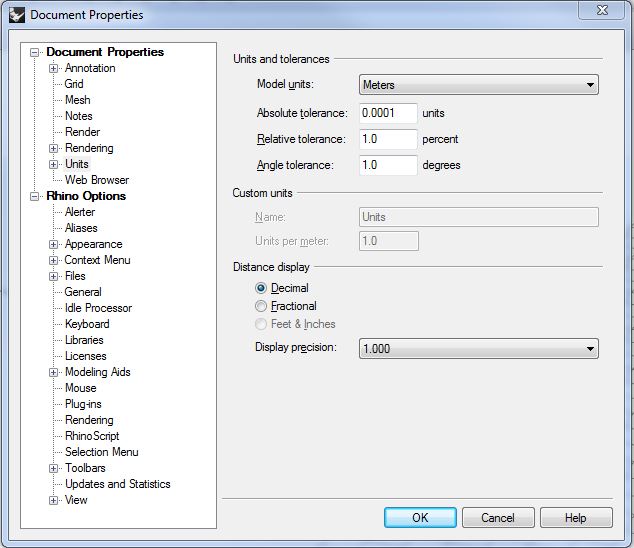The image size is (634, 548).
Task: Expand the Files tree node
Action: click(53, 276)
